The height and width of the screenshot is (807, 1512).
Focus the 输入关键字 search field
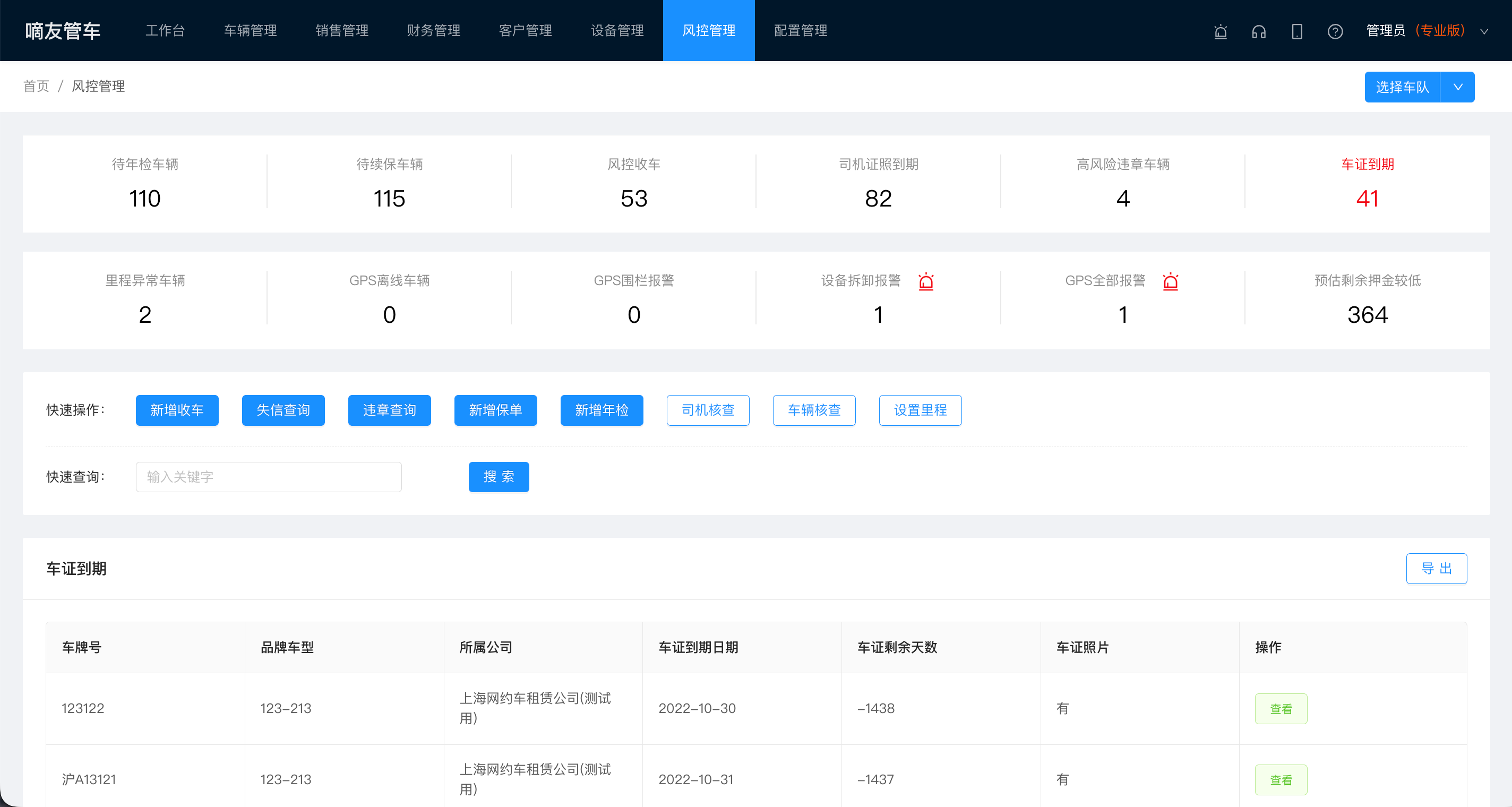[x=269, y=477]
